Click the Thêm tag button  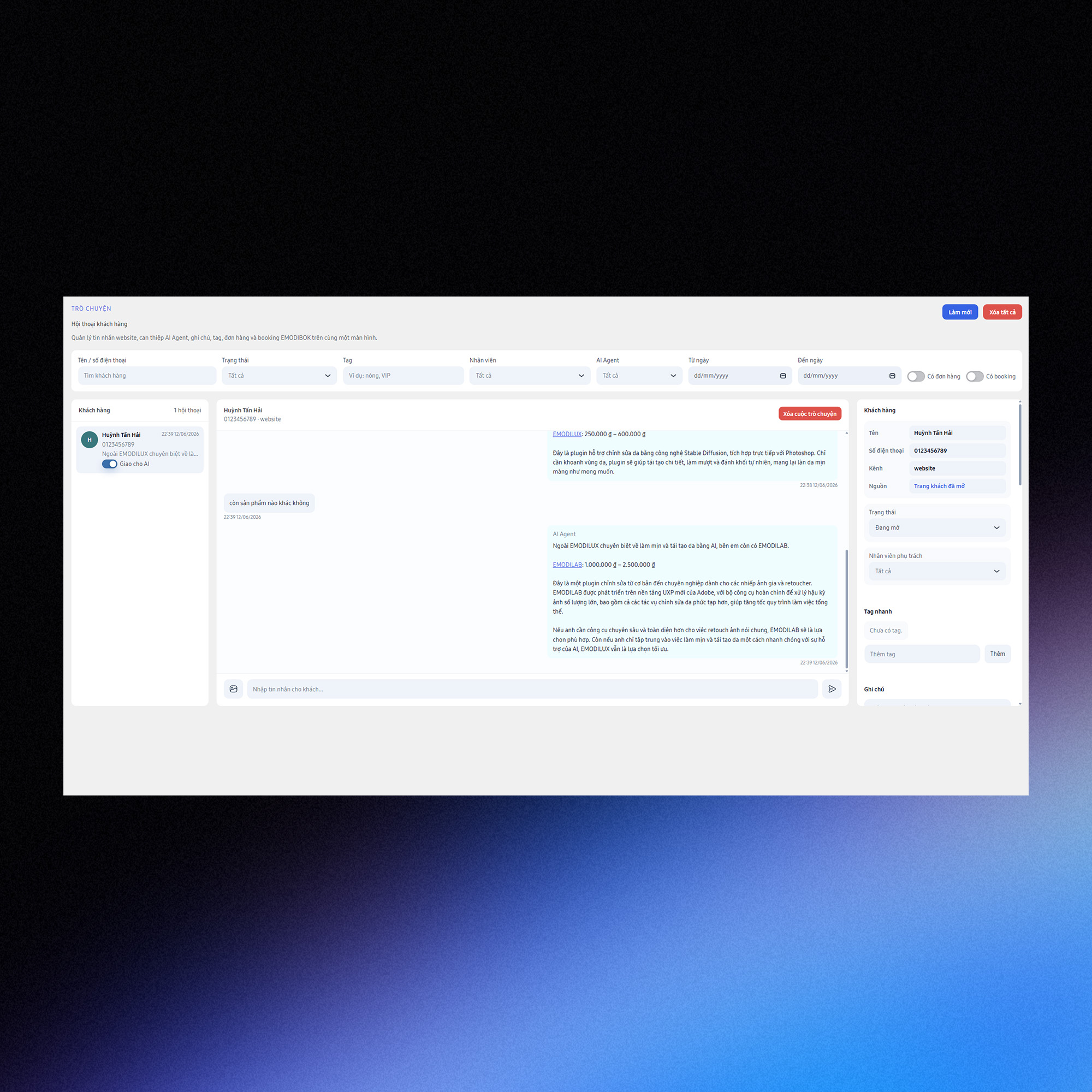[x=997, y=654]
